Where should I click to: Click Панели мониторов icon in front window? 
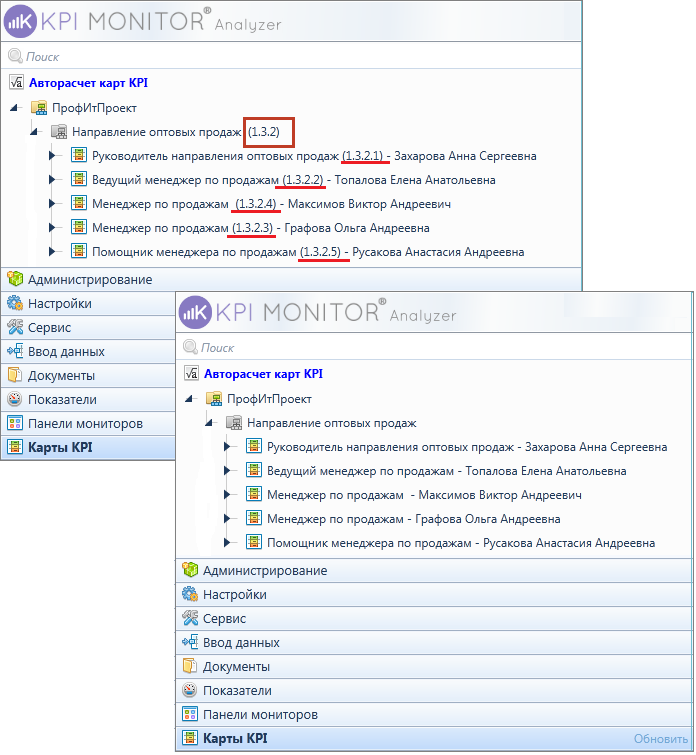(x=190, y=714)
